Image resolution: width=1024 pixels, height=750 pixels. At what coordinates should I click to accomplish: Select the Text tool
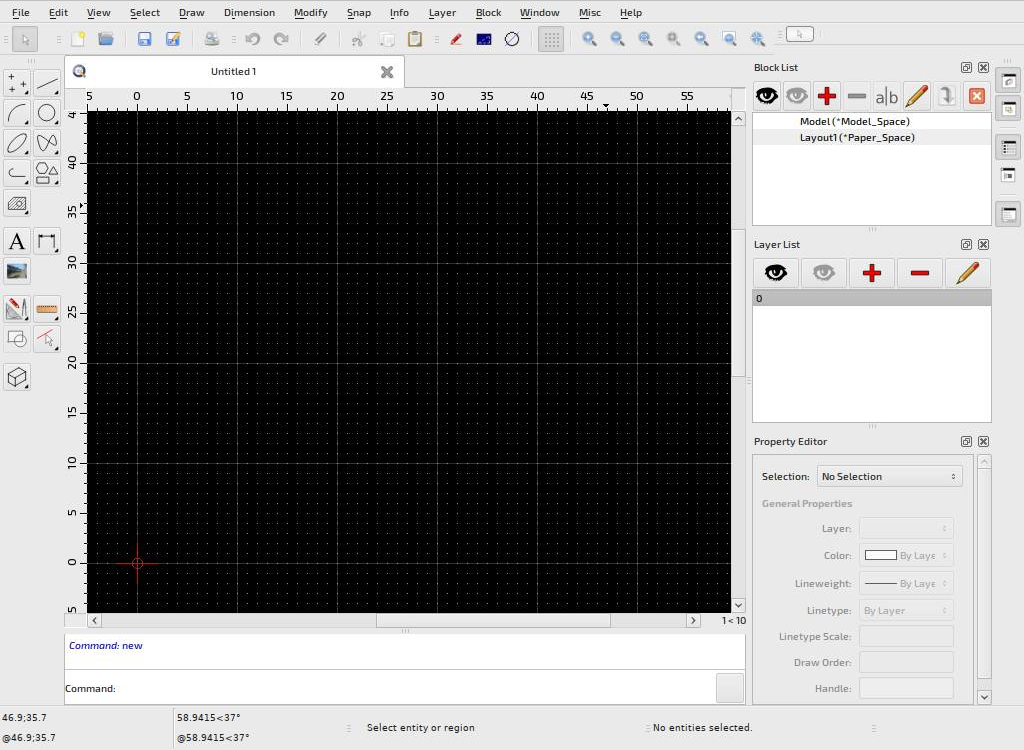[x=17, y=241]
